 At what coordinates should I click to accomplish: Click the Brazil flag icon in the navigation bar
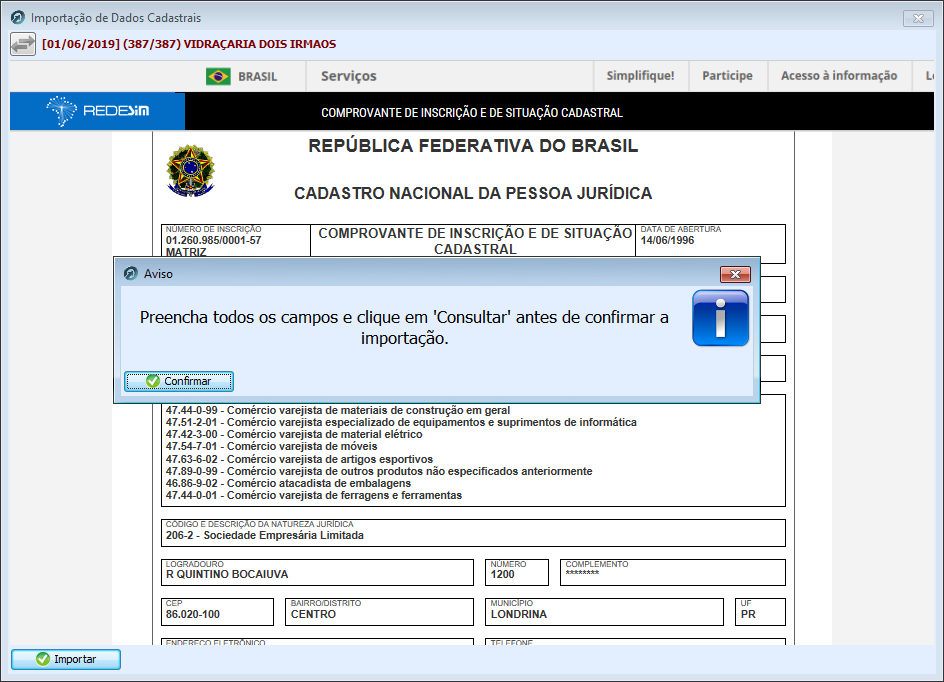(218, 76)
